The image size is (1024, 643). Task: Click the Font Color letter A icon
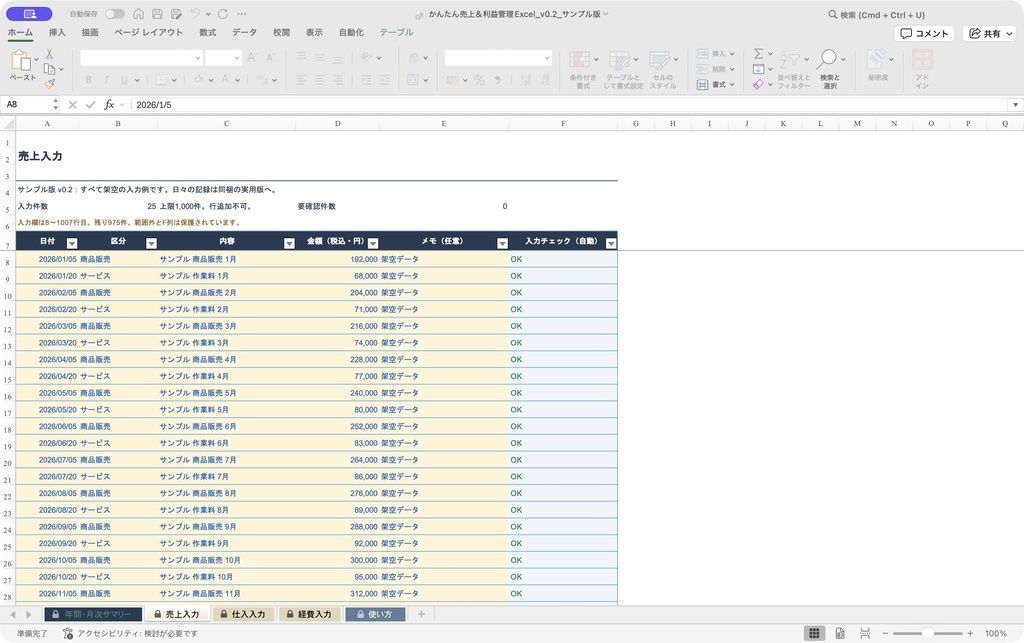pos(225,80)
